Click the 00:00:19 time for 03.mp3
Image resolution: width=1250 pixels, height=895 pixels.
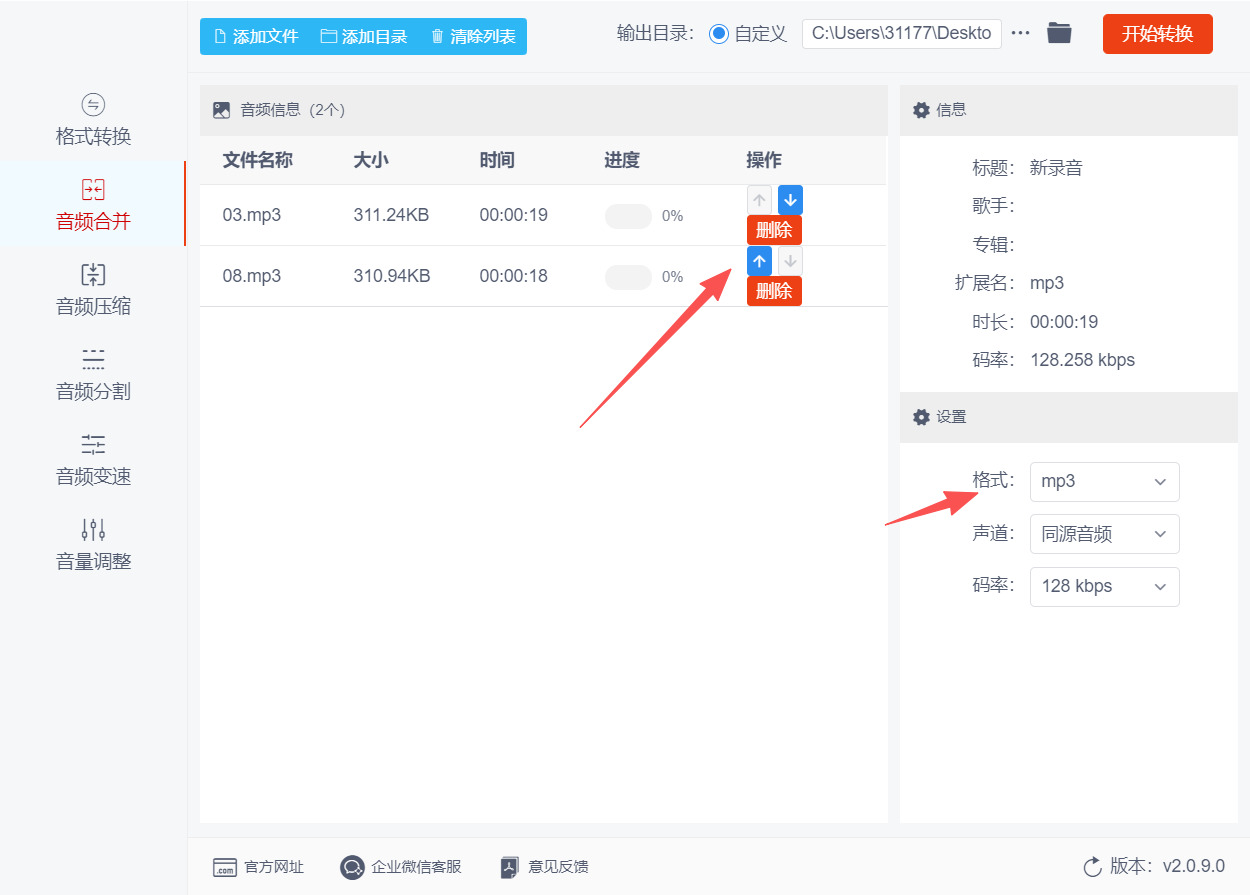[x=513, y=215]
